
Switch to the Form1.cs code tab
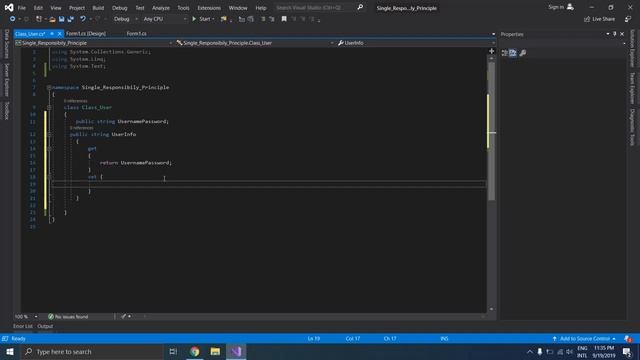click(x=136, y=33)
